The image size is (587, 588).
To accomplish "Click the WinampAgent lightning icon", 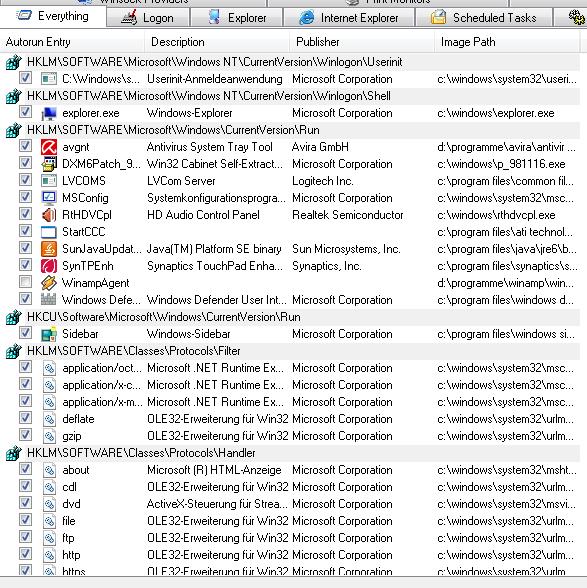I will tap(49, 283).
